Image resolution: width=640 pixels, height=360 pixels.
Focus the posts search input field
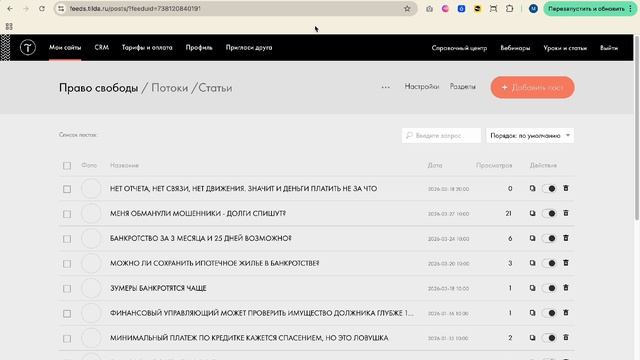point(441,136)
